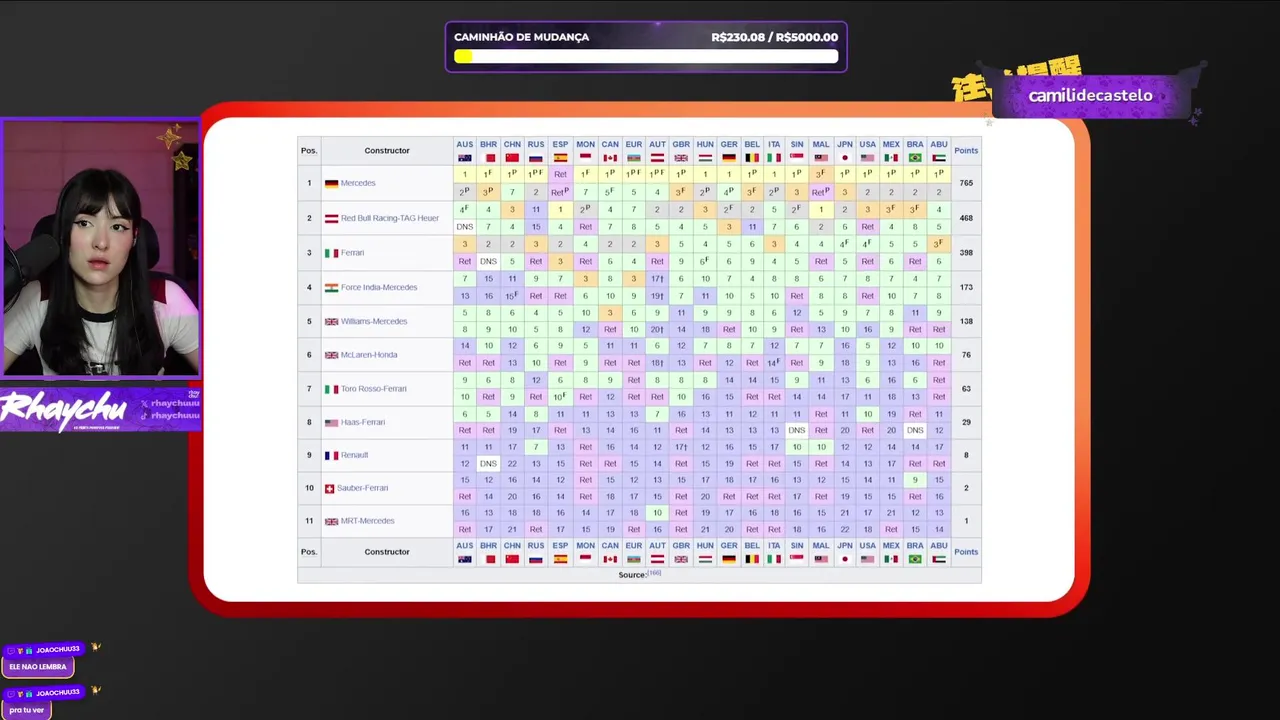Click the Austrian flag under AUT in top header
1280x720 pixels.
click(x=657, y=158)
